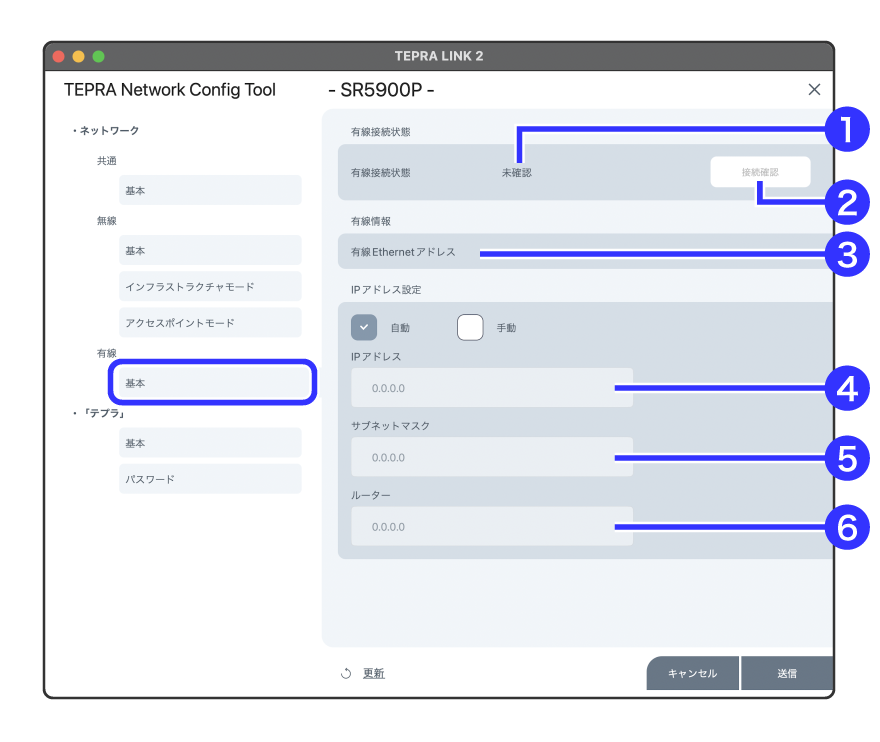Click the 更新 refresh arrow icon
This screenshot has width=880, height=742.
point(346,674)
